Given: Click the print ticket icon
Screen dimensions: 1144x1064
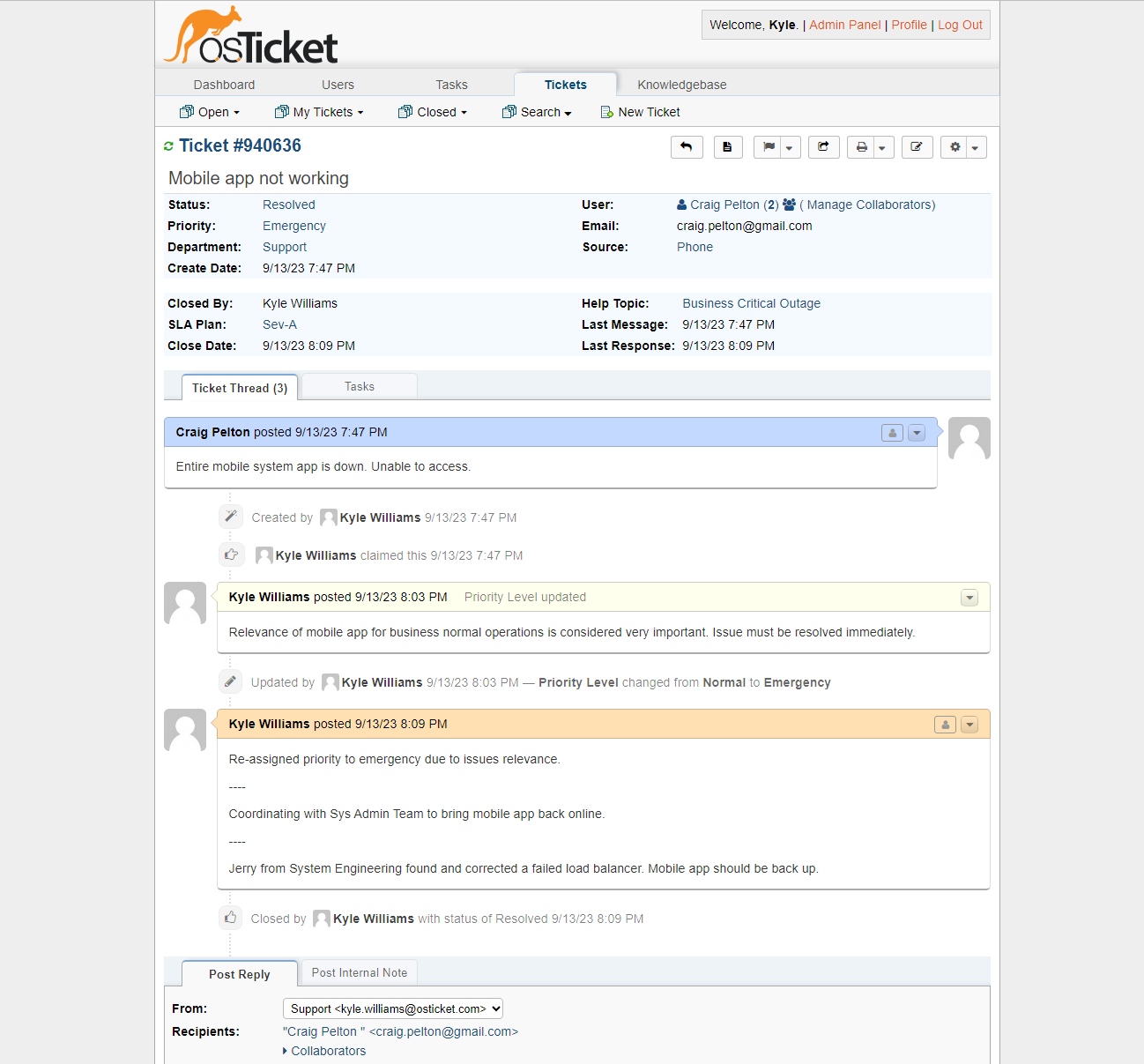Looking at the screenshot, I should pyautogui.click(x=861, y=146).
